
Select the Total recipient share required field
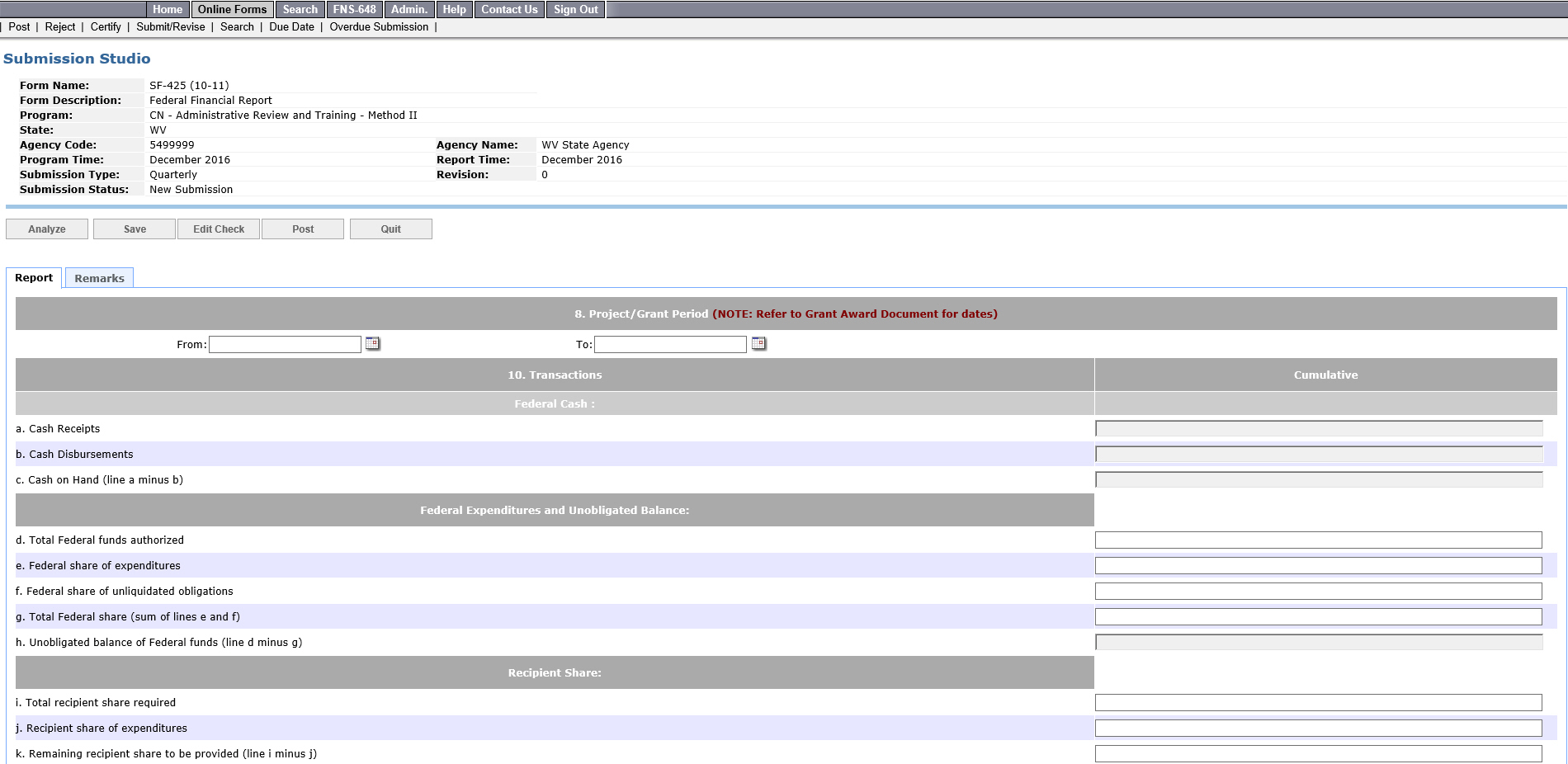(x=1318, y=703)
